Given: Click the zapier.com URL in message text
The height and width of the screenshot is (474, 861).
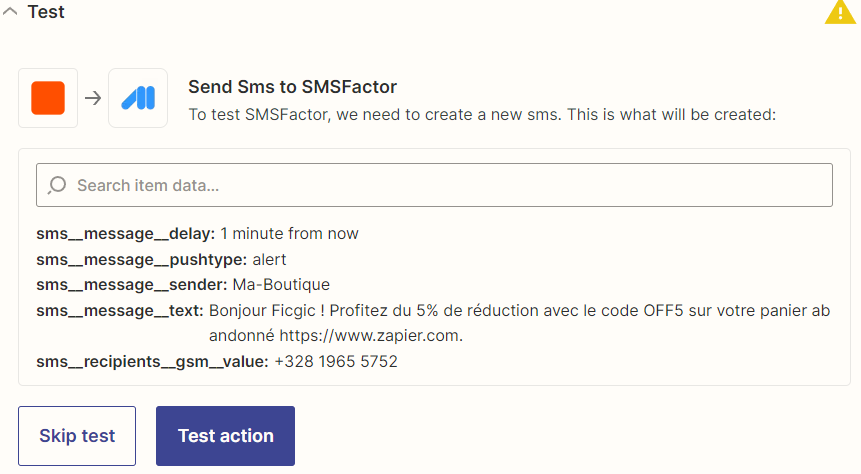Looking at the screenshot, I should (371, 336).
